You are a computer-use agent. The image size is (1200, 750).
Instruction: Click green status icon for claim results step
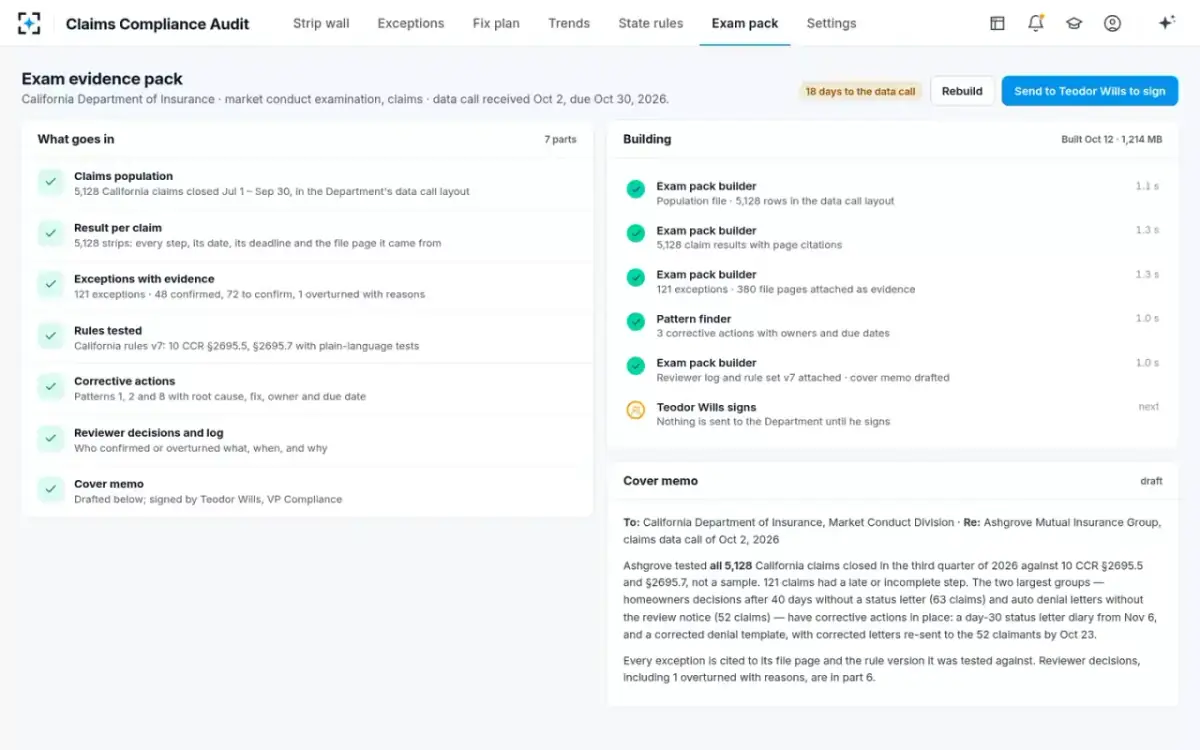click(x=635, y=233)
